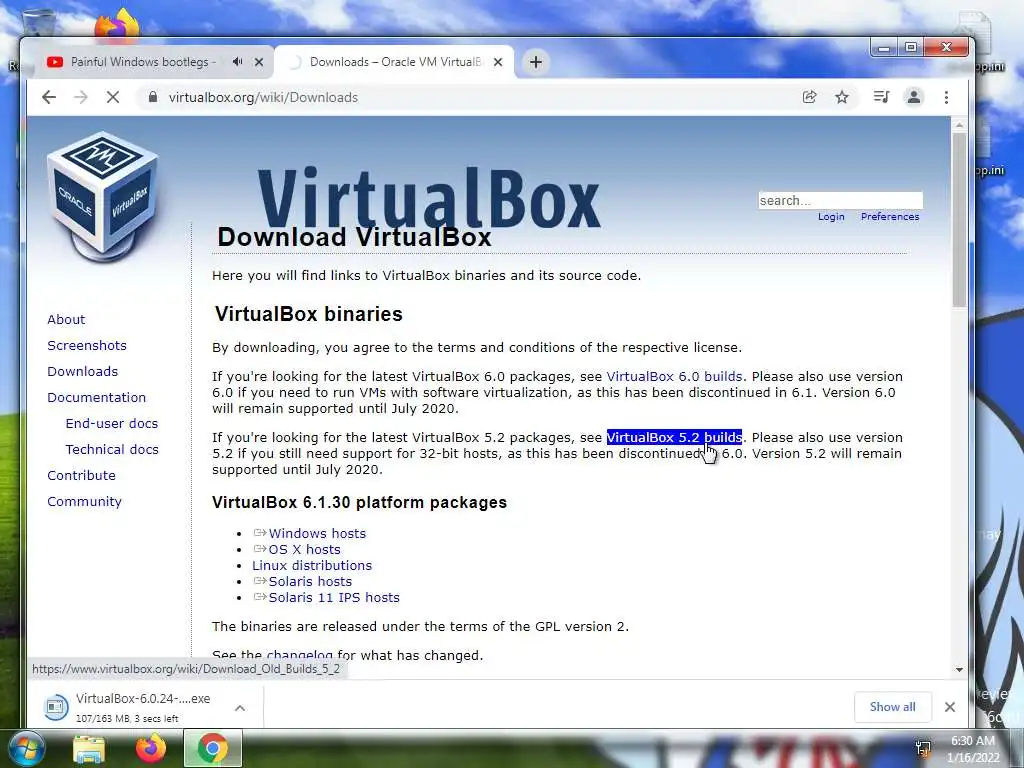Viewport: 1024px width, 768px height.
Task: Open a new tab
Action: coord(536,62)
